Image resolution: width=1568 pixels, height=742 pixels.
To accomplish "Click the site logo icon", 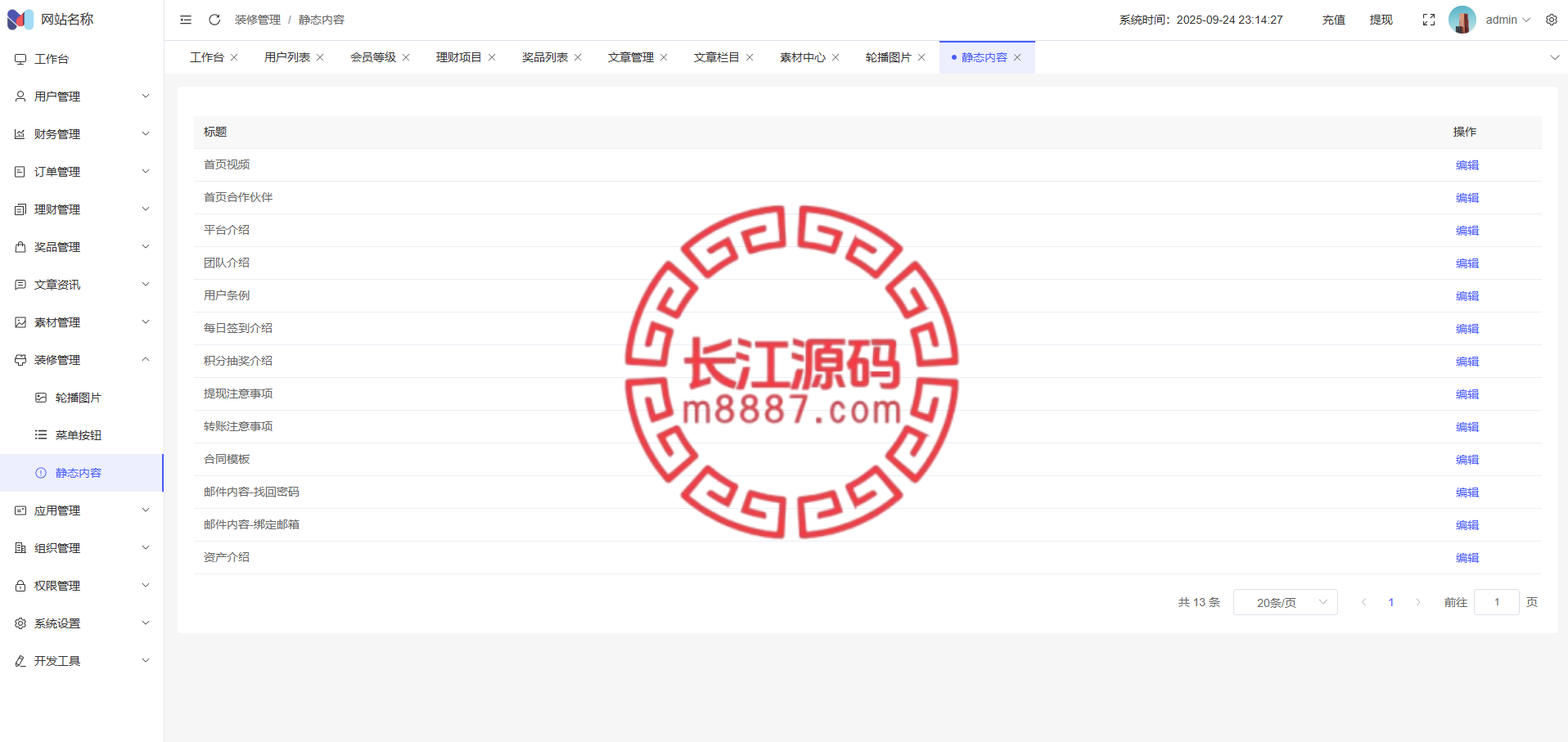I will pos(20,19).
